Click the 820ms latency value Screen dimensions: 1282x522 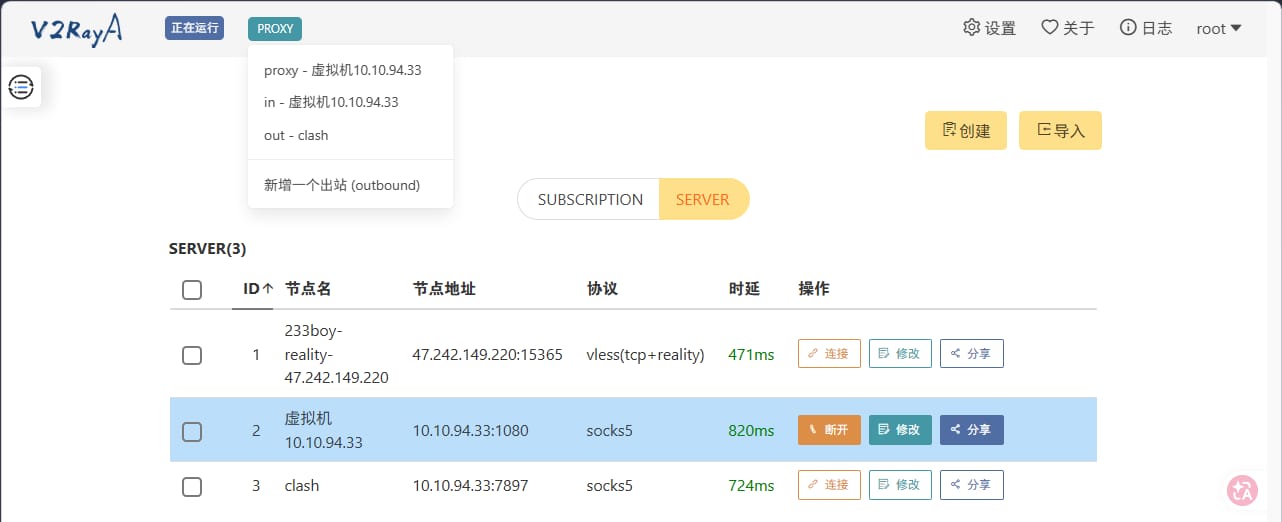pos(751,431)
